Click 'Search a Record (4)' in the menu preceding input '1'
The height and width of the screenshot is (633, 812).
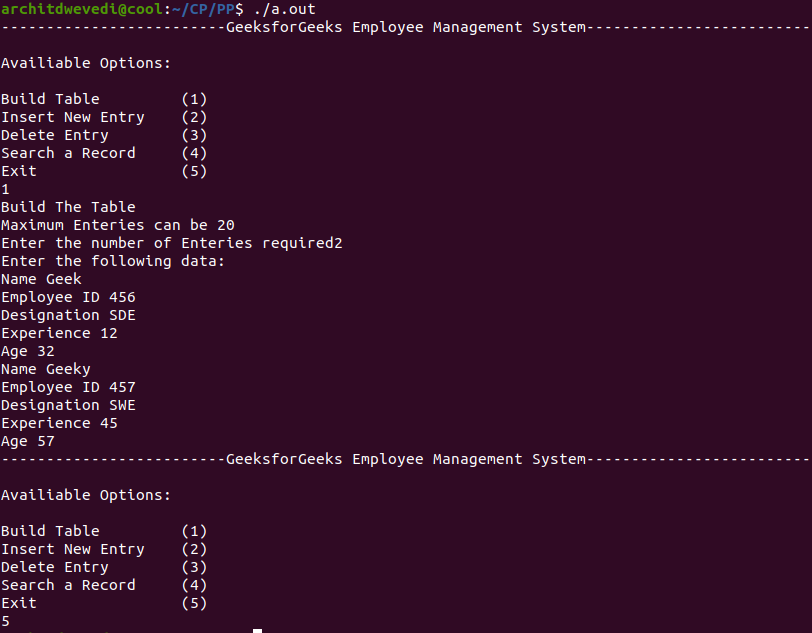[104, 153]
